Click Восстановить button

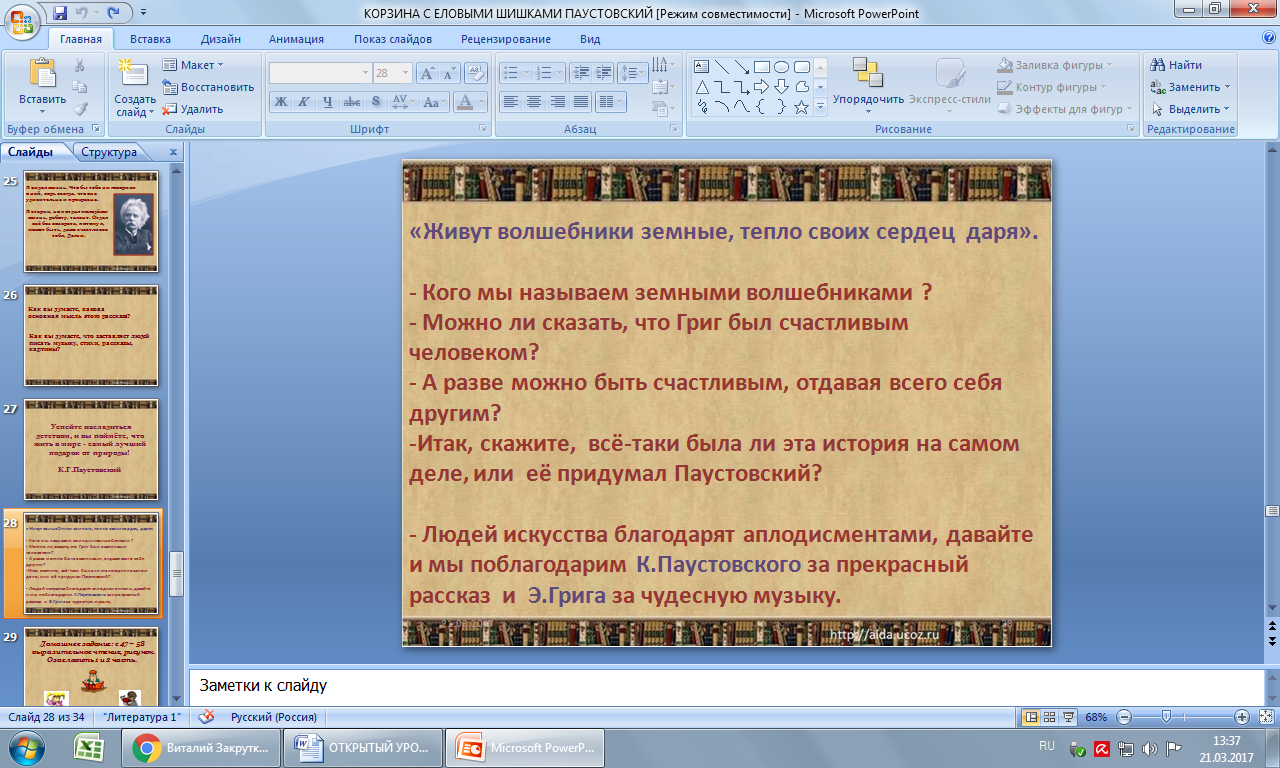[209, 87]
